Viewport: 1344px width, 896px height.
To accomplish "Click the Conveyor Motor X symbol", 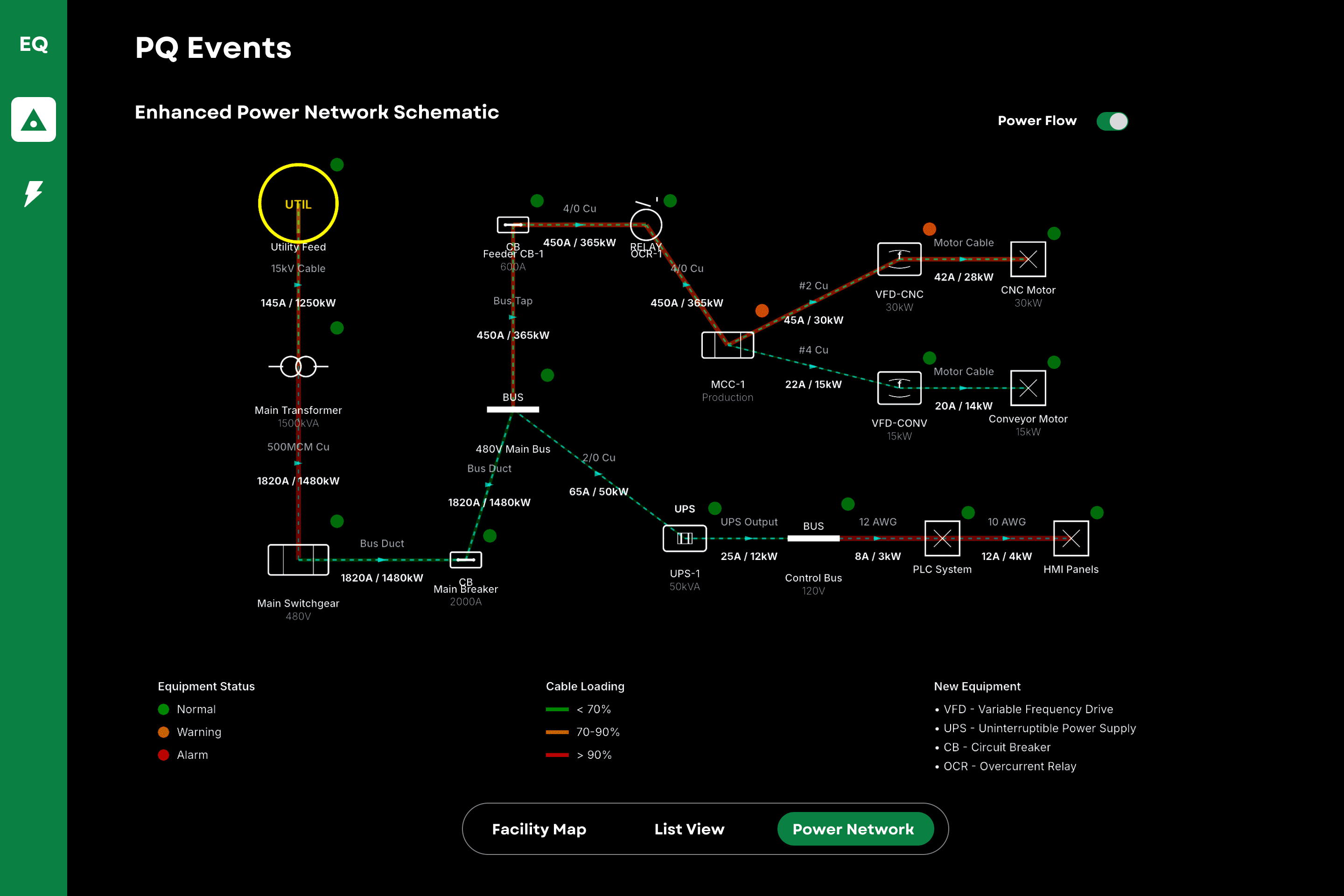I will pos(1028,387).
